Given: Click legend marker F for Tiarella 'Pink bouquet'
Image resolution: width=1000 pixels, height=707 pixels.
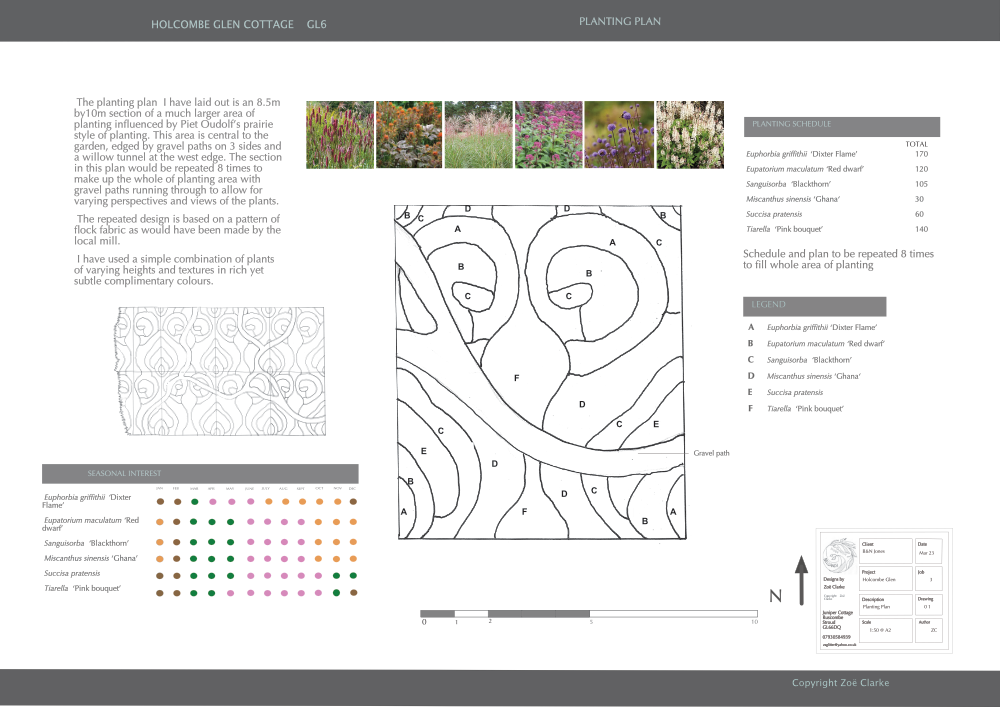Looking at the screenshot, I should 750,409.
